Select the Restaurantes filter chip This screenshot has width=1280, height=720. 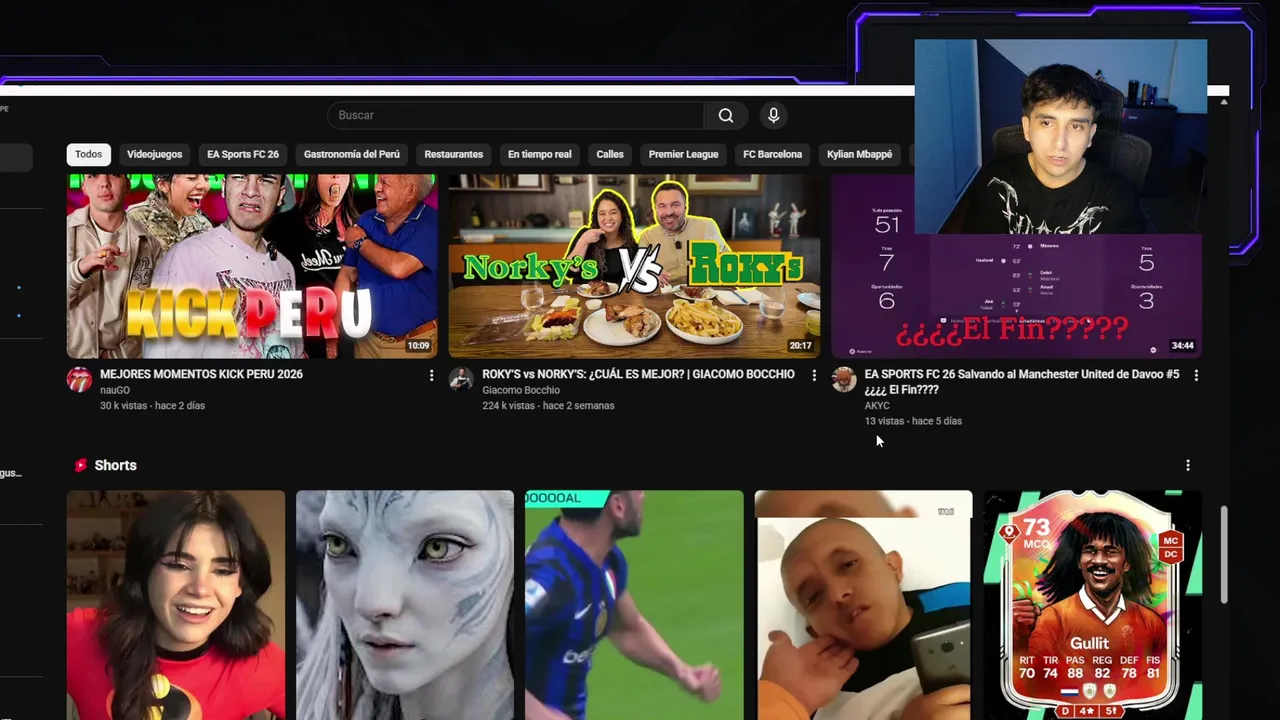[x=453, y=154]
